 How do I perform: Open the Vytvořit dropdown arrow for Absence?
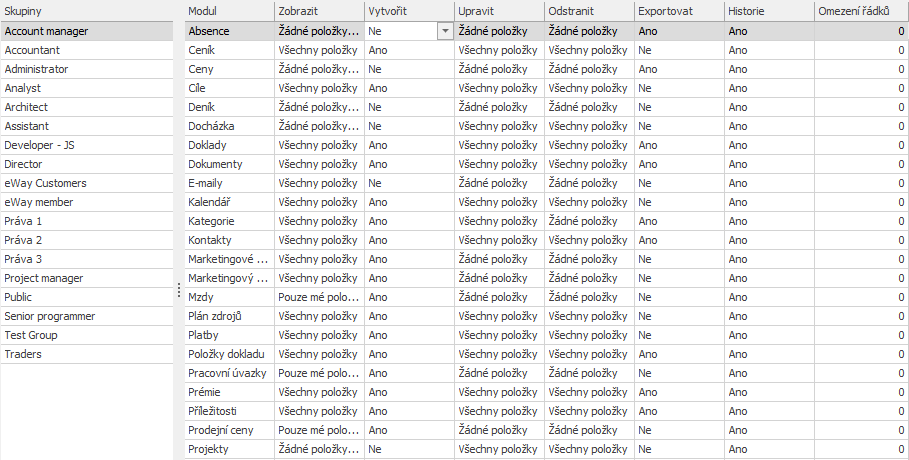tap(445, 31)
